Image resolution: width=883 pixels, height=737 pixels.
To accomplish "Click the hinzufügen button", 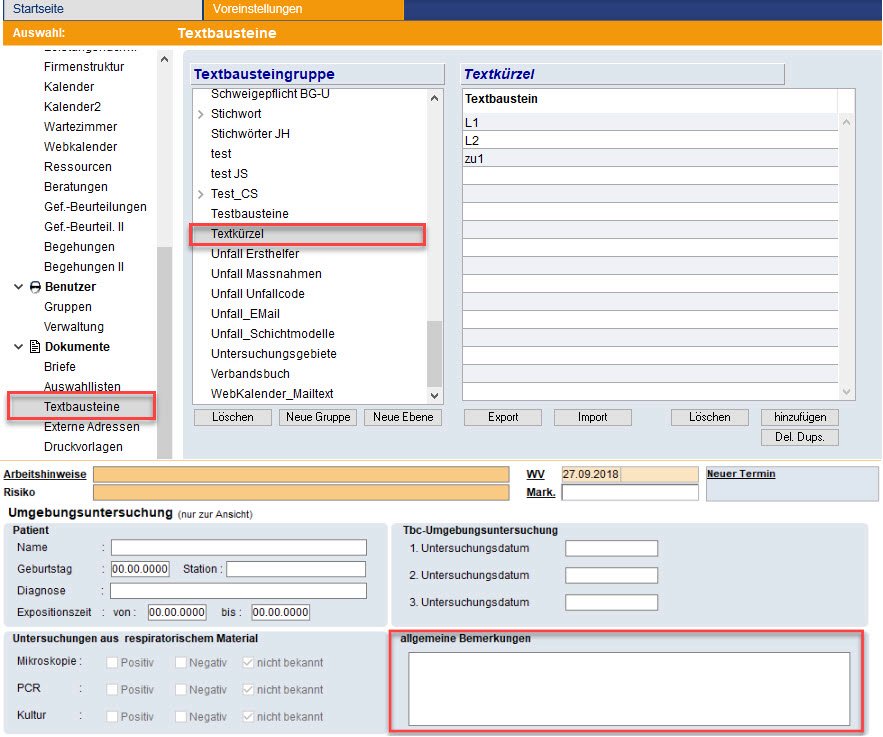I will [799, 417].
